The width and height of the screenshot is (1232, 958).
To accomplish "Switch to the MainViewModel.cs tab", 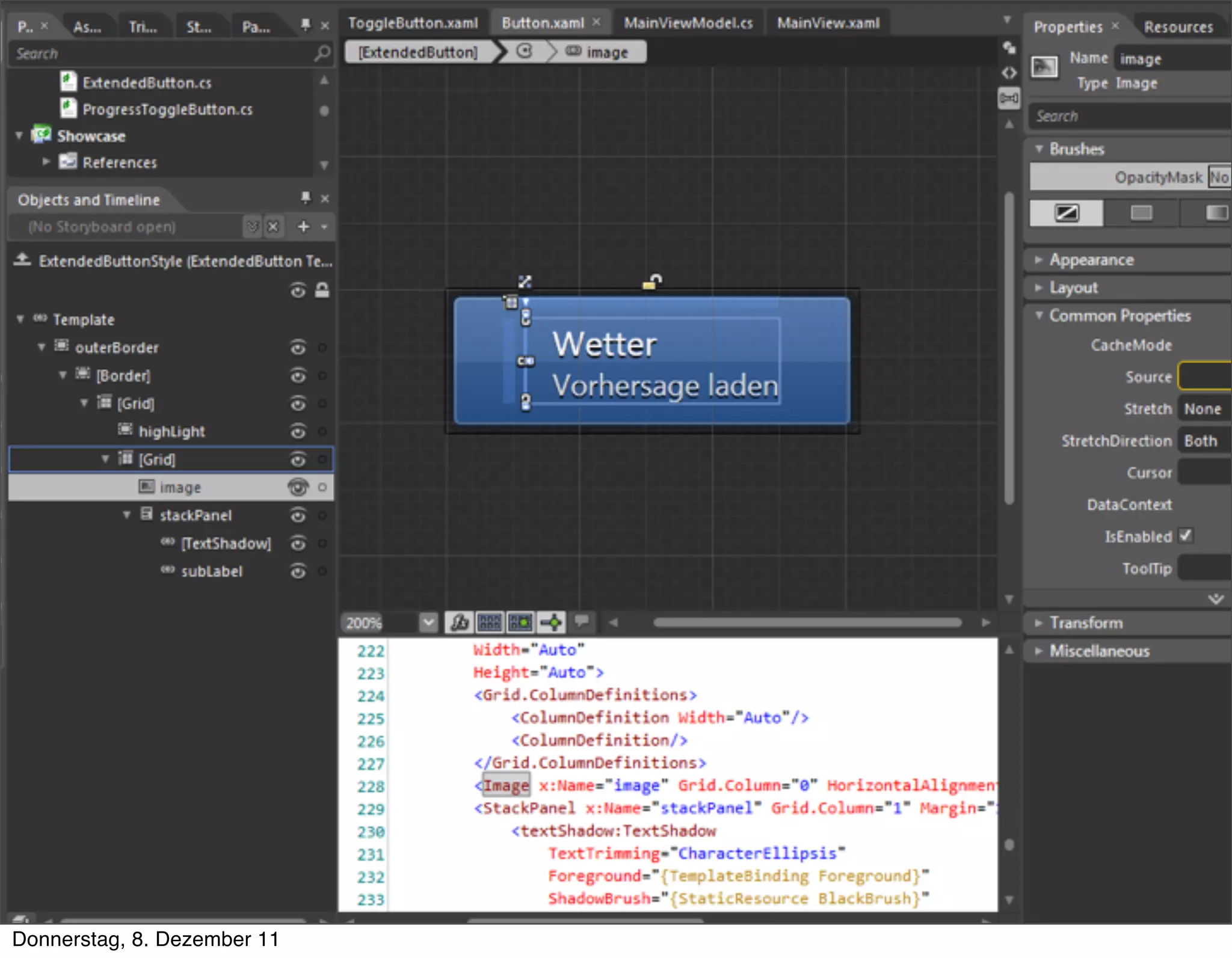I will (688, 23).
